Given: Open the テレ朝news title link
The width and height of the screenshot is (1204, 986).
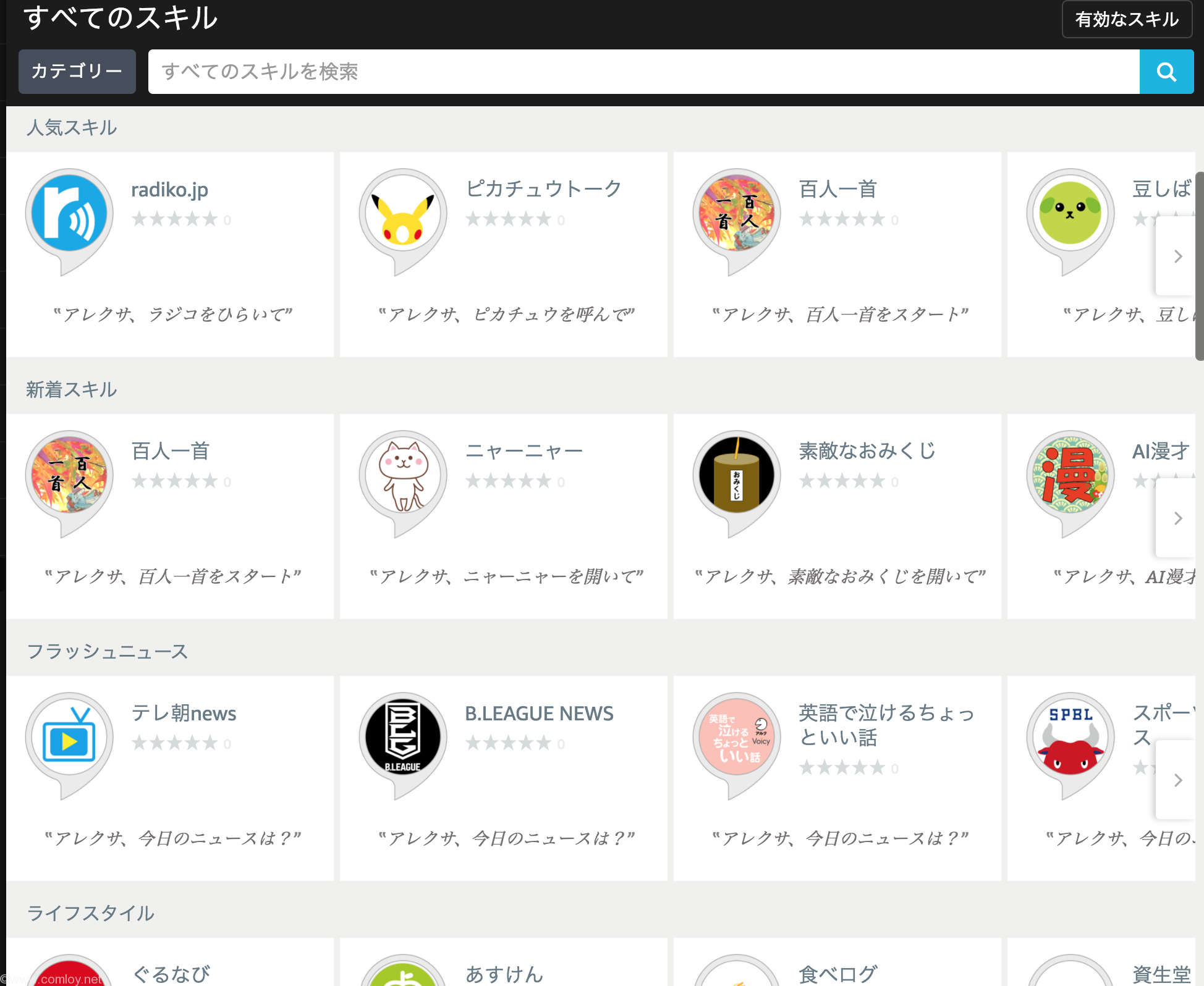Looking at the screenshot, I should (184, 713).
